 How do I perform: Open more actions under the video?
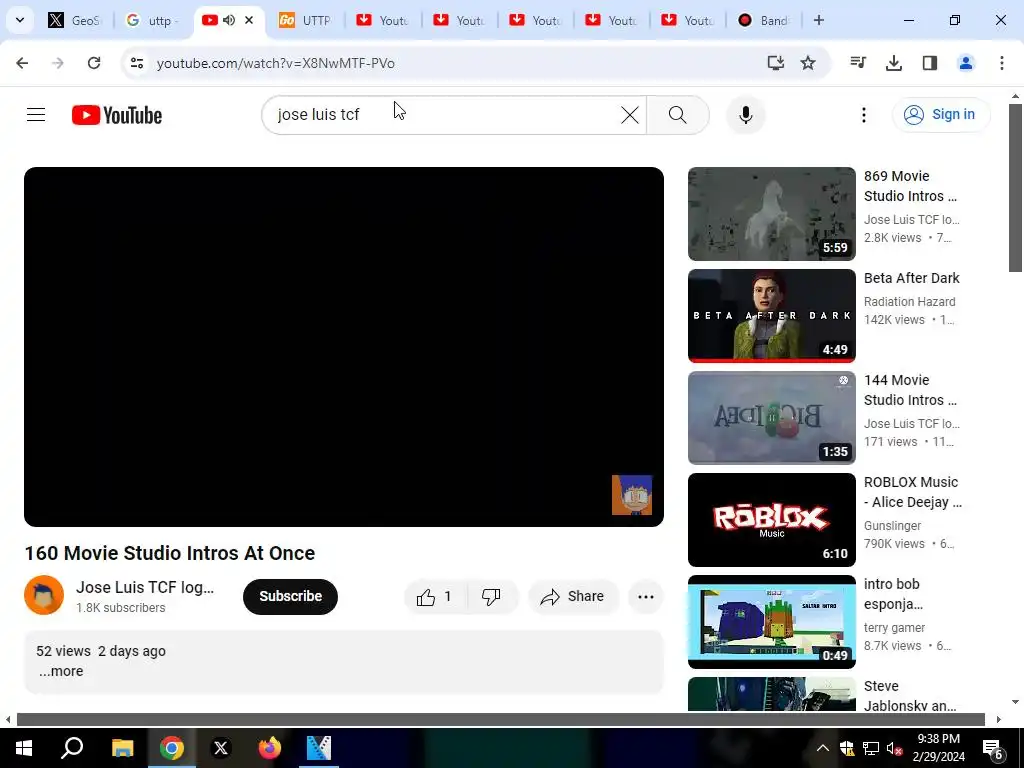point(645,596)
